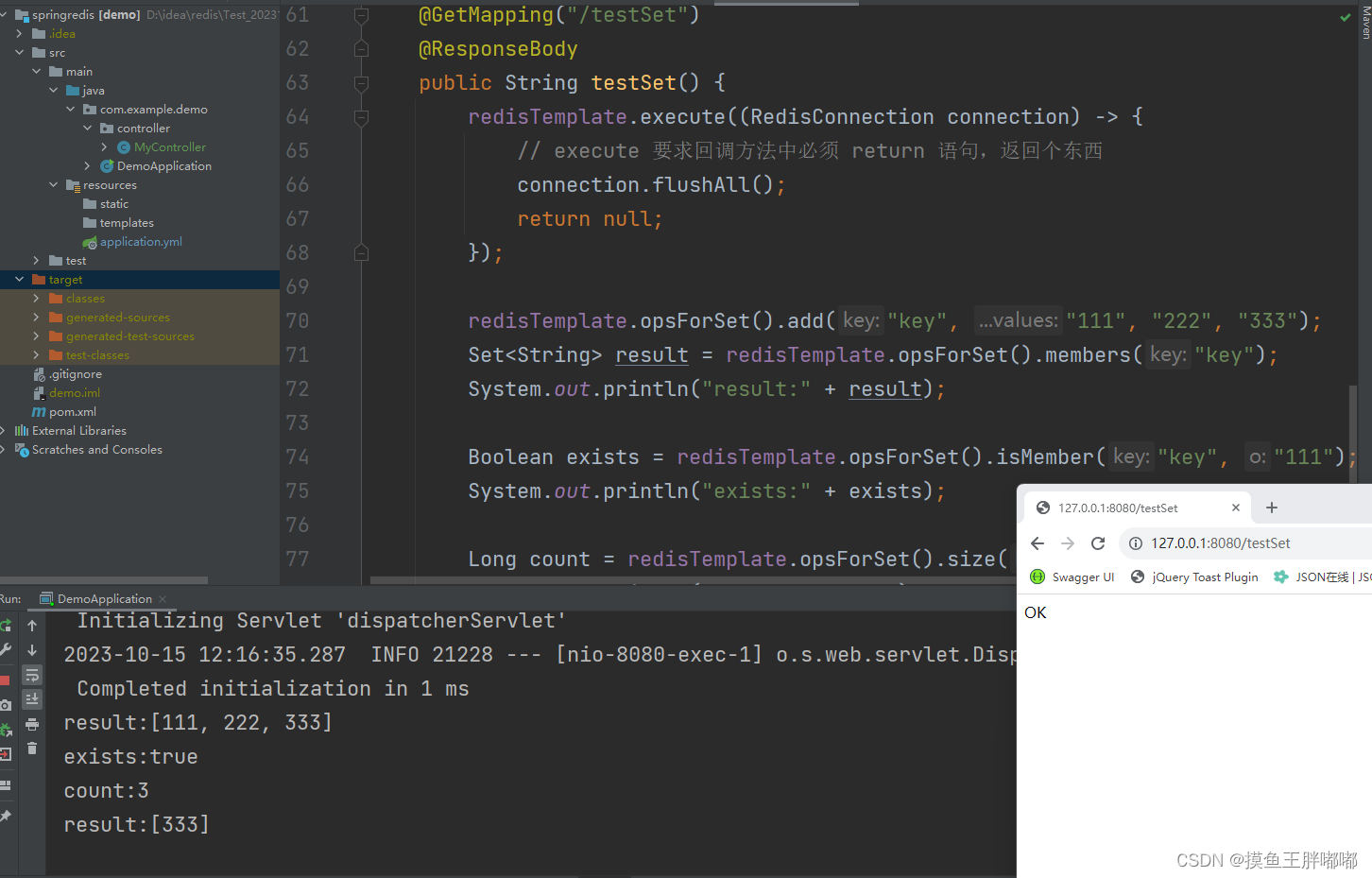The height and width of the screenshot is (878, 1372).
Task: Expand External Libraries
Action: (x=4, y=431)
